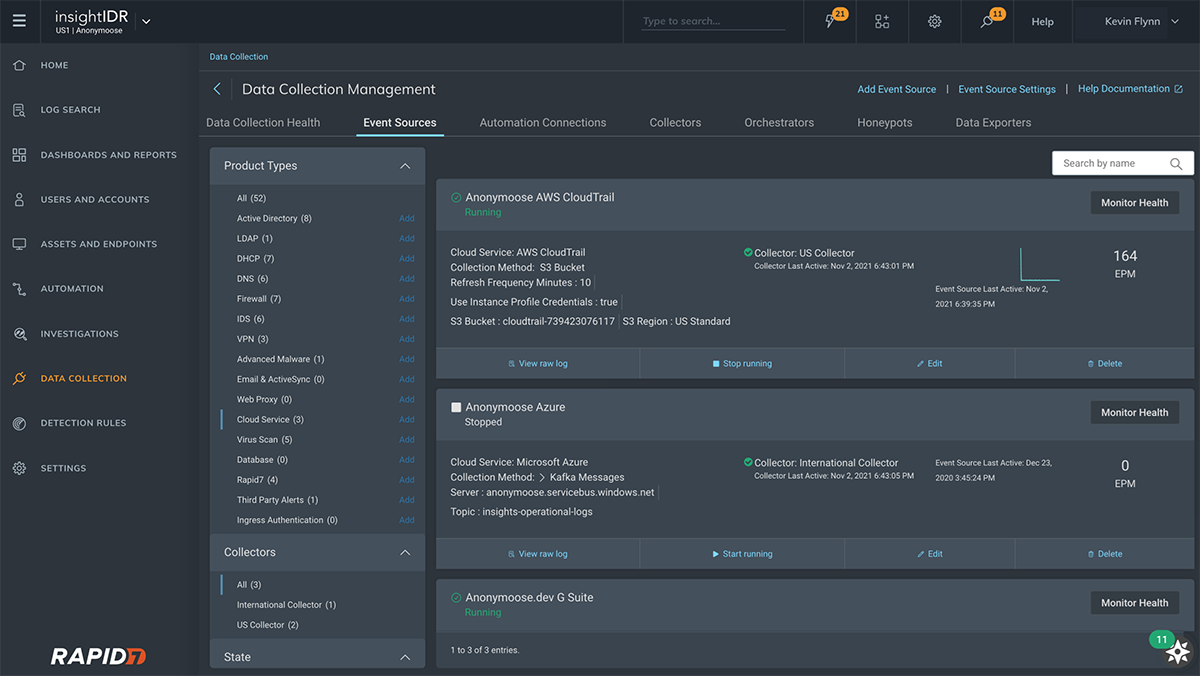This screenshot has width=1200, height=676.
Task: Open Help Documentation link
Action: 1124,89
